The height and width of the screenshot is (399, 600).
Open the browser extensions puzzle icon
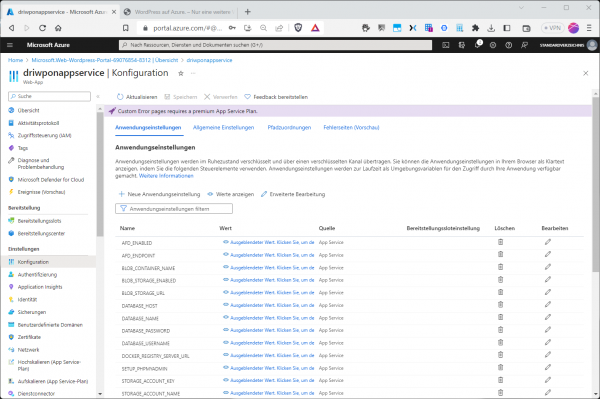pyautogui.click(x=475, y=28)
